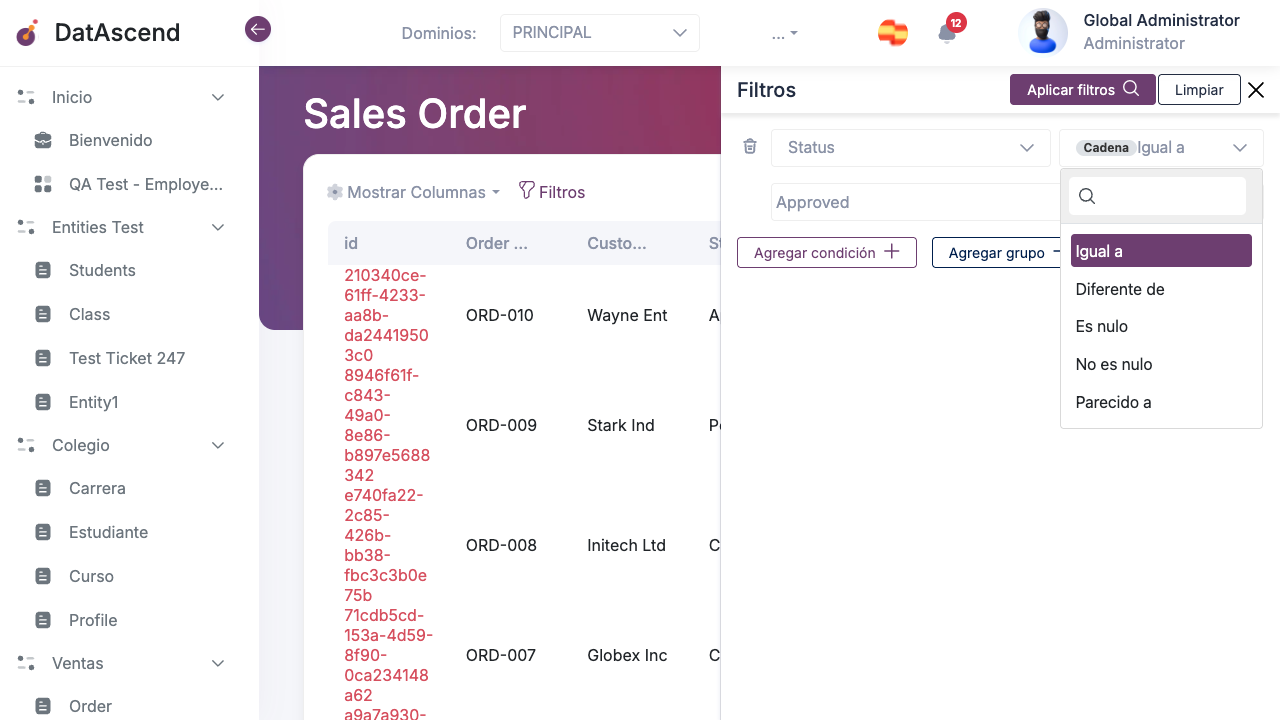Click the Colegio section icon

(26, 445)
